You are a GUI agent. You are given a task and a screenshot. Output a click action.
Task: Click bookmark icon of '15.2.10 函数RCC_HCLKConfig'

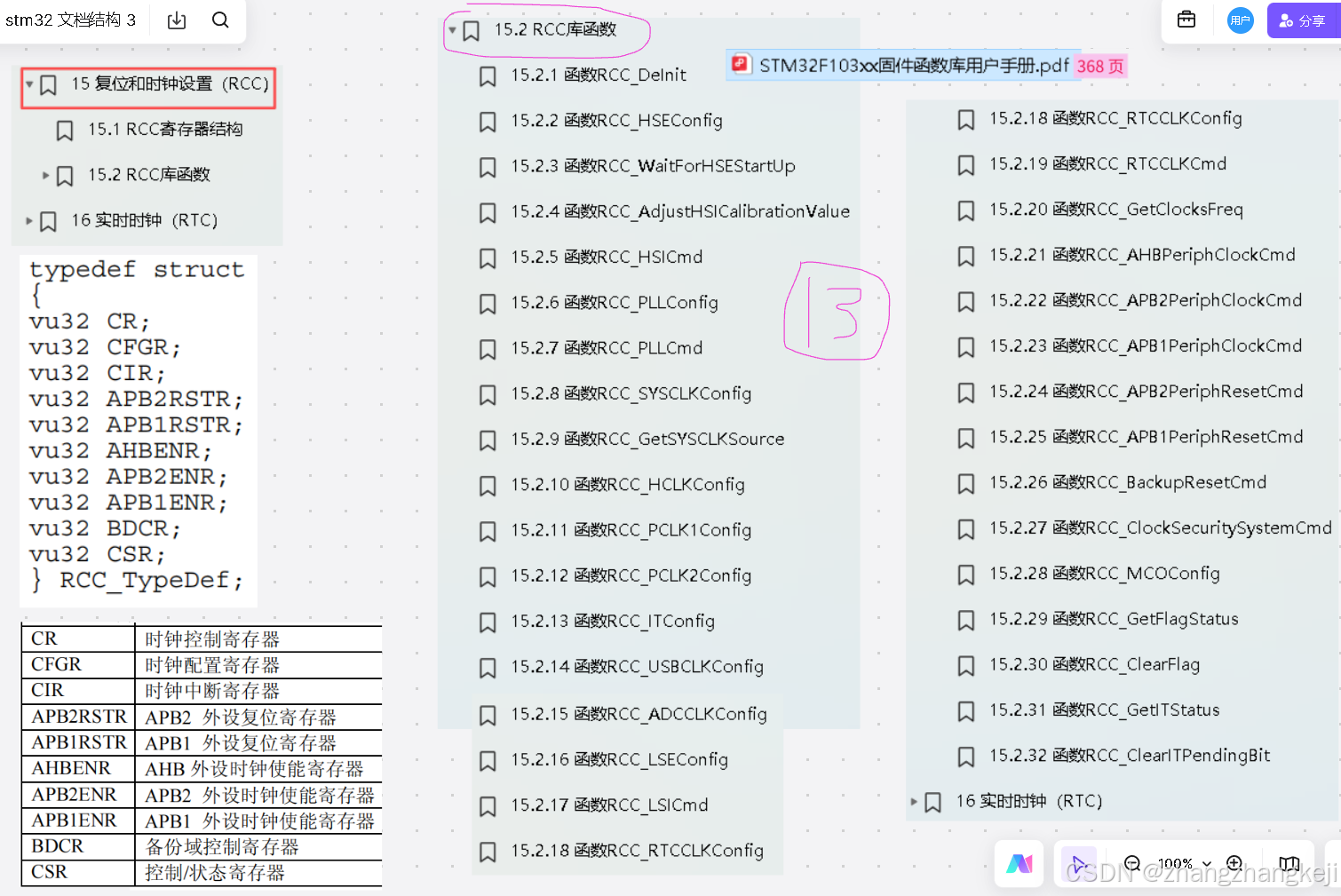488,486
